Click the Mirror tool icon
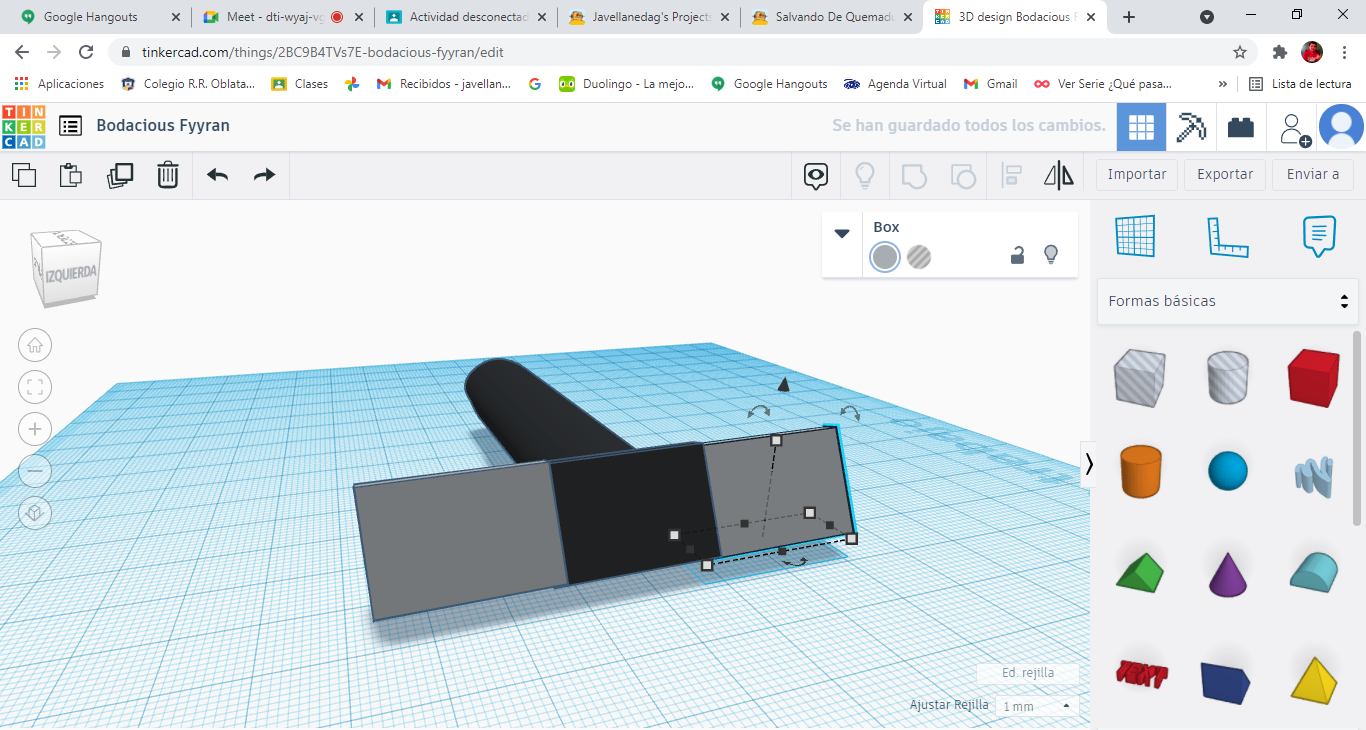 point(1059,176)
